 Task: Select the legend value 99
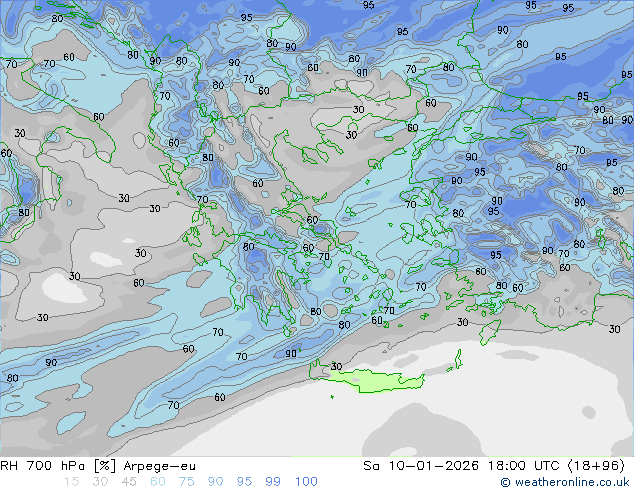tap(273, 482)
